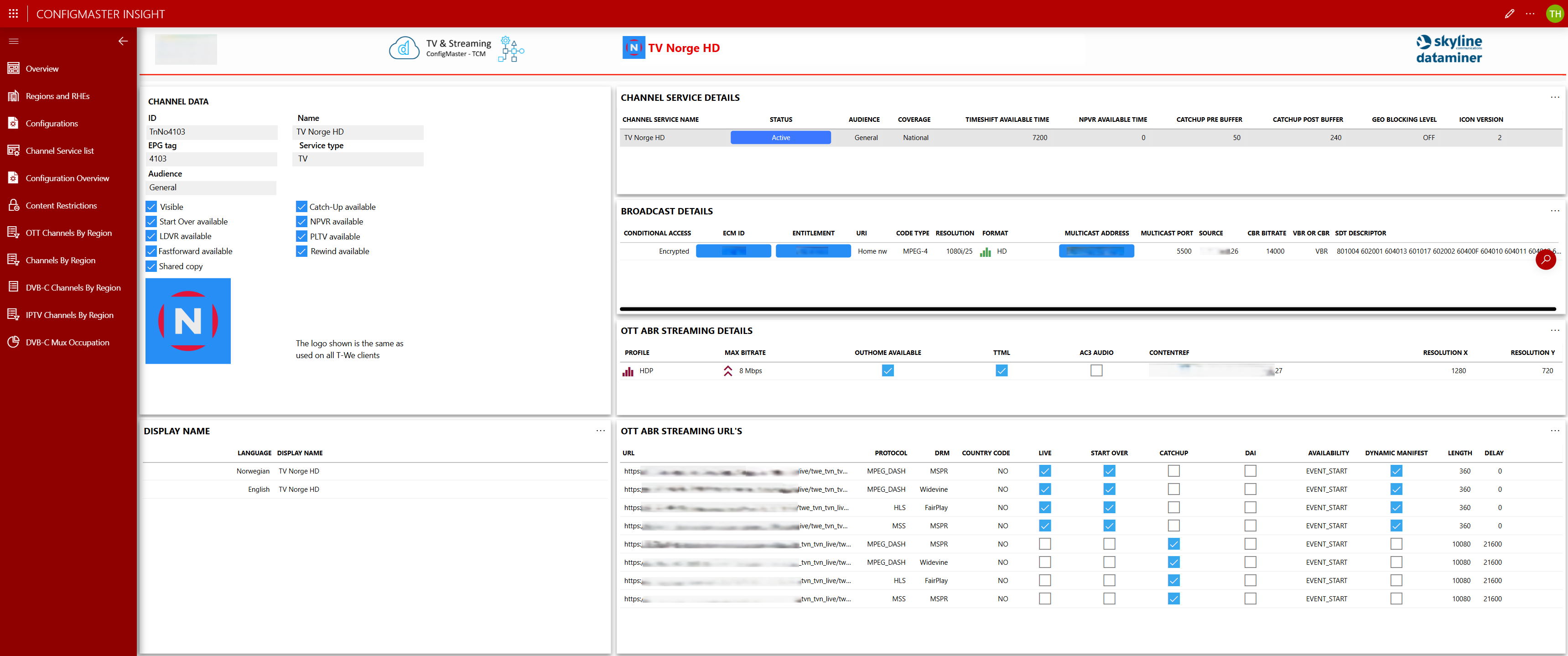
Task: Go to Regions and RHEs
Action: [57, 96]
